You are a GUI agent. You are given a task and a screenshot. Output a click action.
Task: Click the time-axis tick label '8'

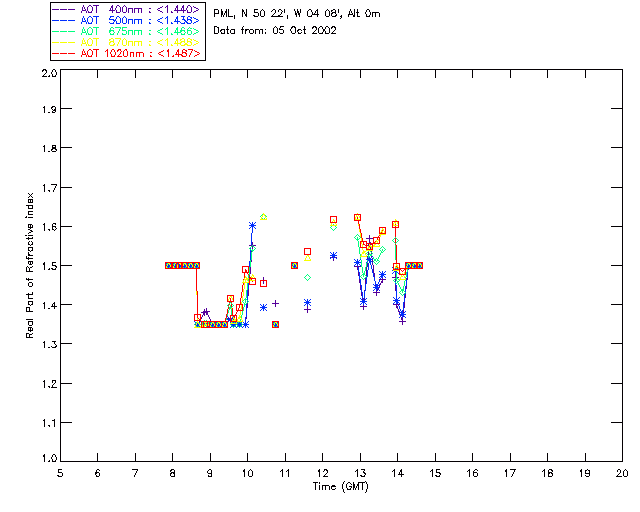pyautogui.click(x=172, y=473)
